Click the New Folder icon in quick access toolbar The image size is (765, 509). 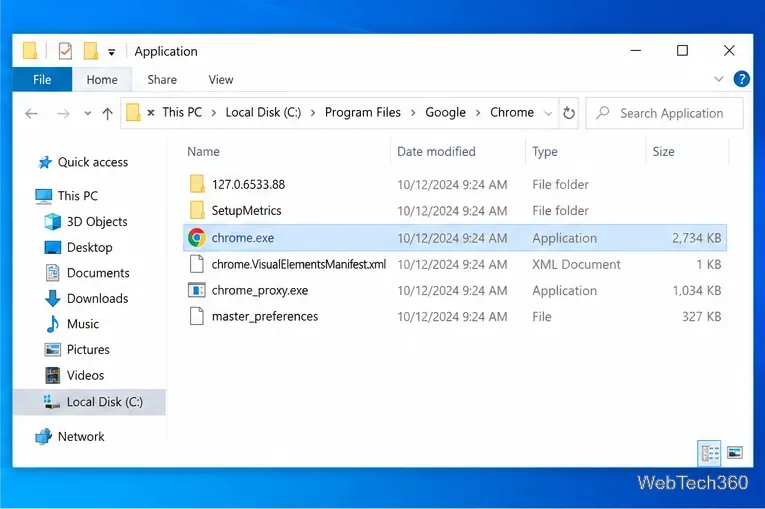(x=91, y=51)
